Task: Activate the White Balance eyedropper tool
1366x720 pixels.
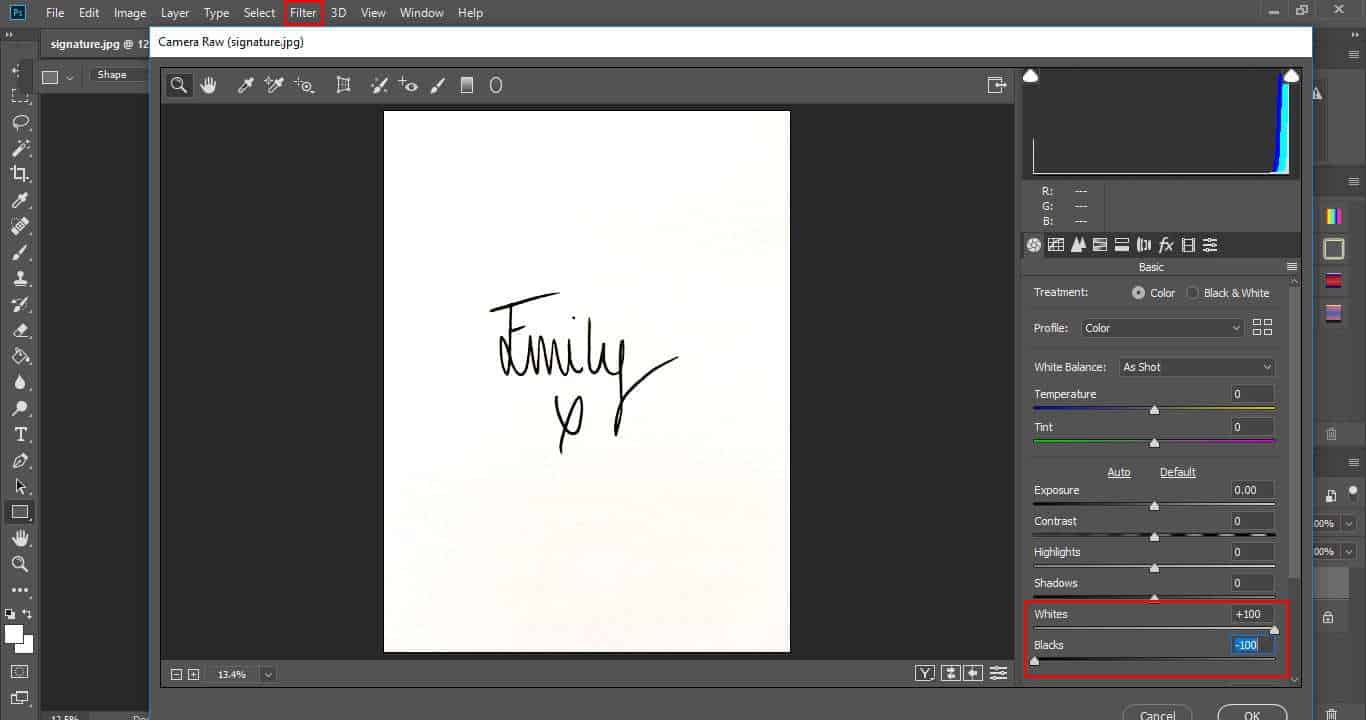Action: tap(245, 85)
